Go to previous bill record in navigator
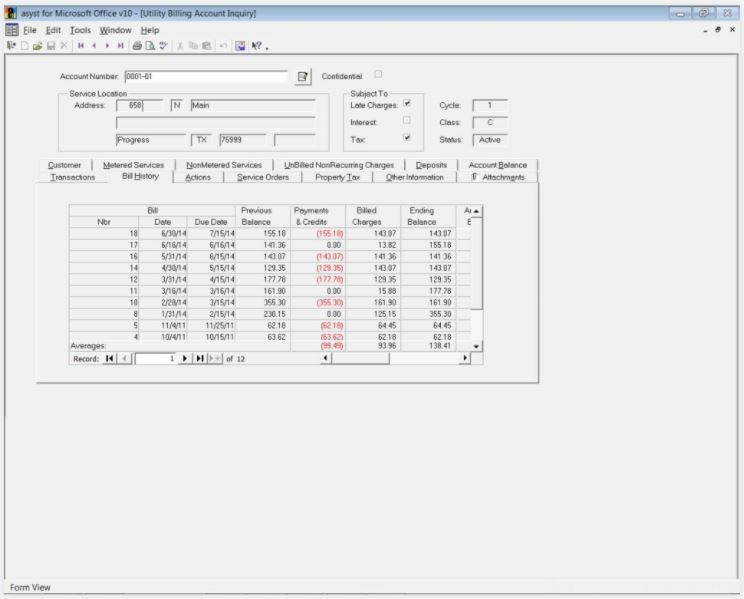 tap(124, 358)
